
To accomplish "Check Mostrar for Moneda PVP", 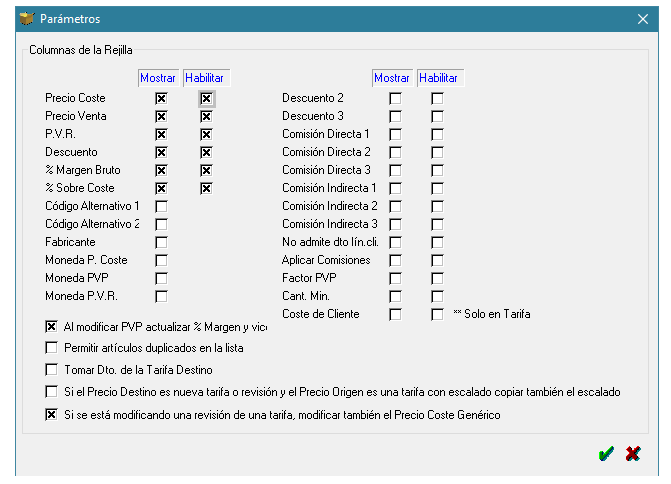I will tap(161, 278).
